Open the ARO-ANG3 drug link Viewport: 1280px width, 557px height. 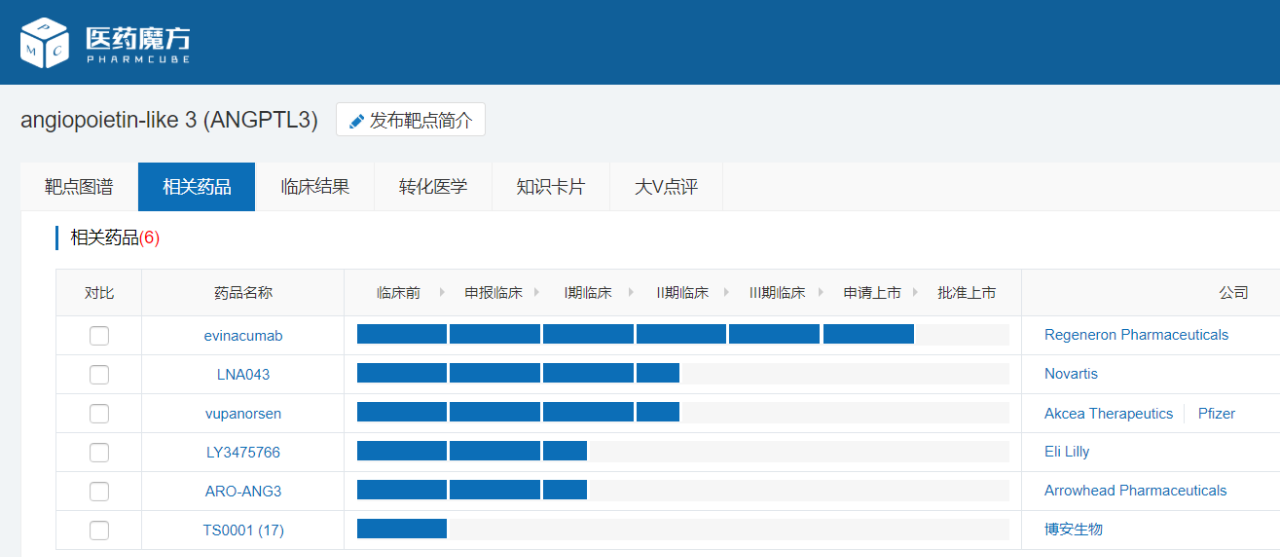pos(243,492)
